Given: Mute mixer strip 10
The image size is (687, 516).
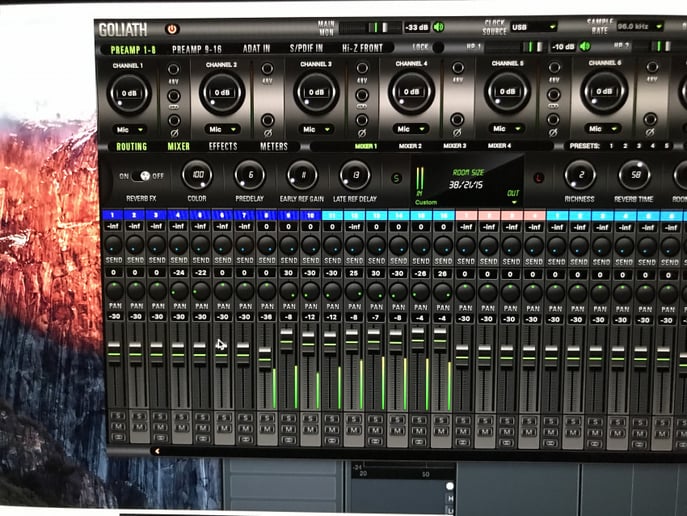Looking at the screenshot, I should click(310, 429).
